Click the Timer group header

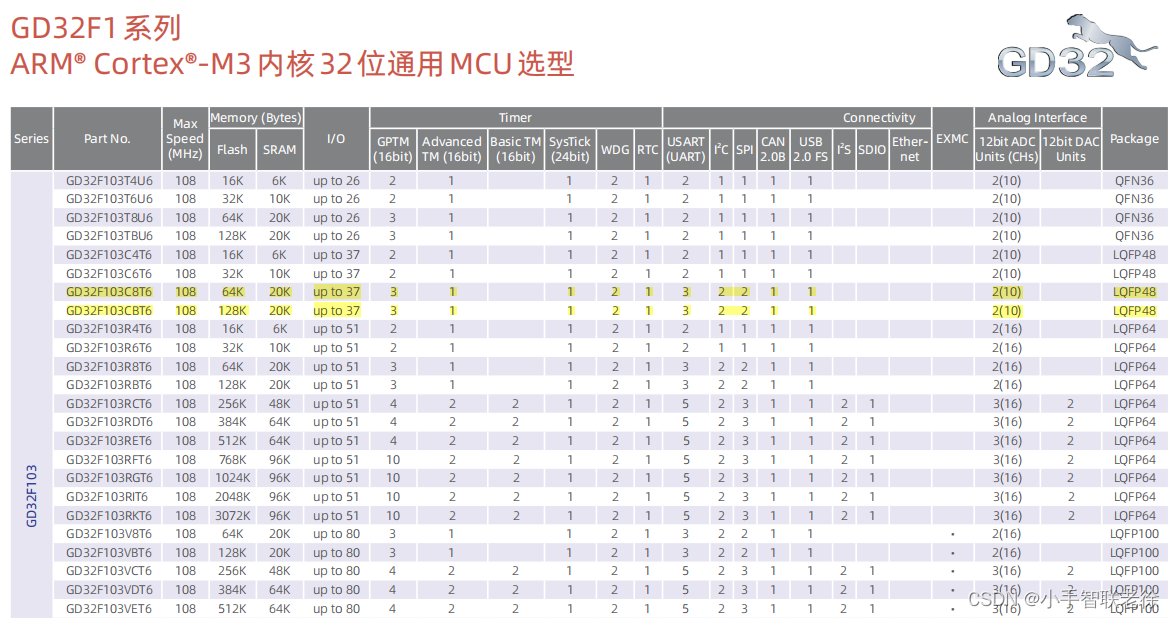516,118
